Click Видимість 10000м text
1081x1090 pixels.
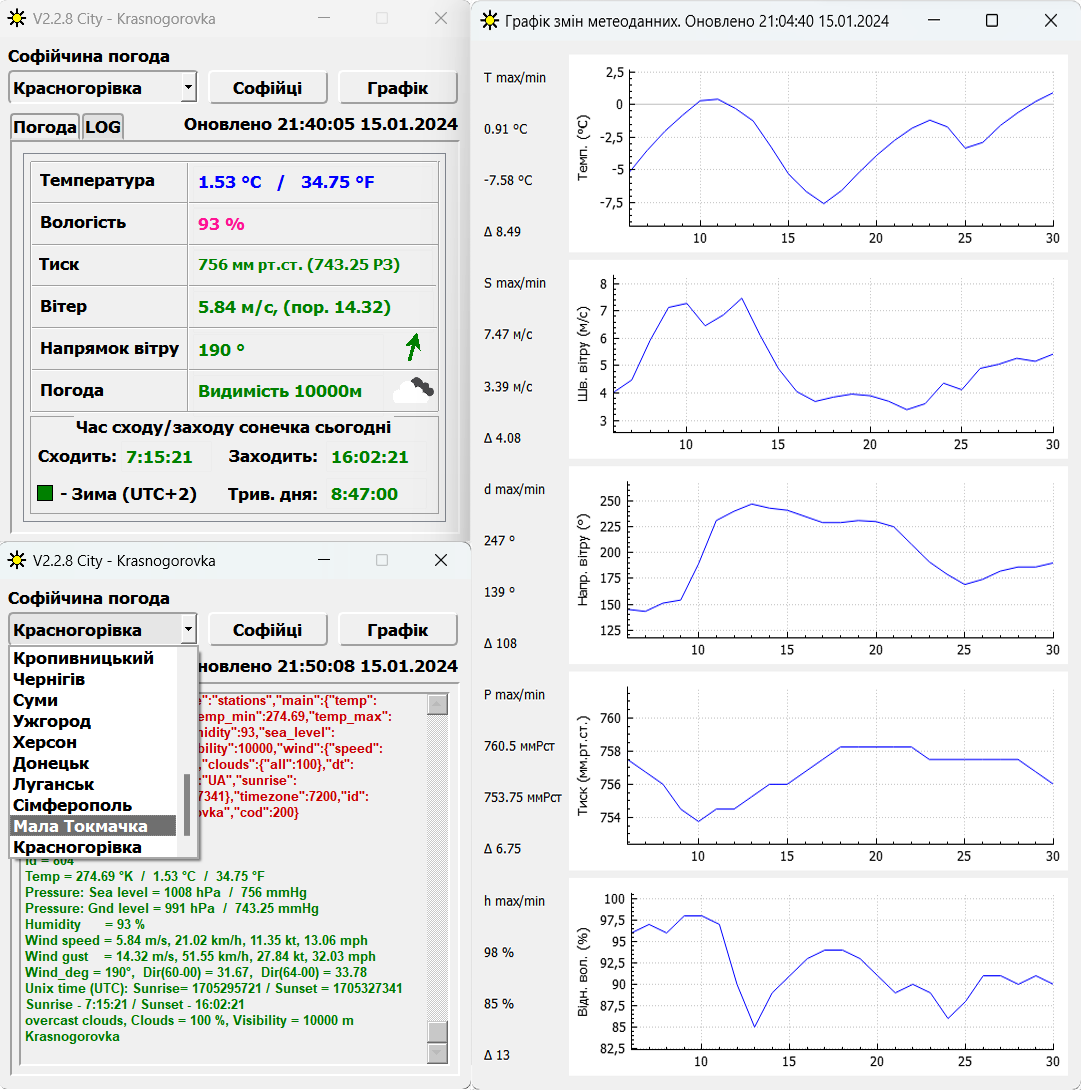[279, 391]
